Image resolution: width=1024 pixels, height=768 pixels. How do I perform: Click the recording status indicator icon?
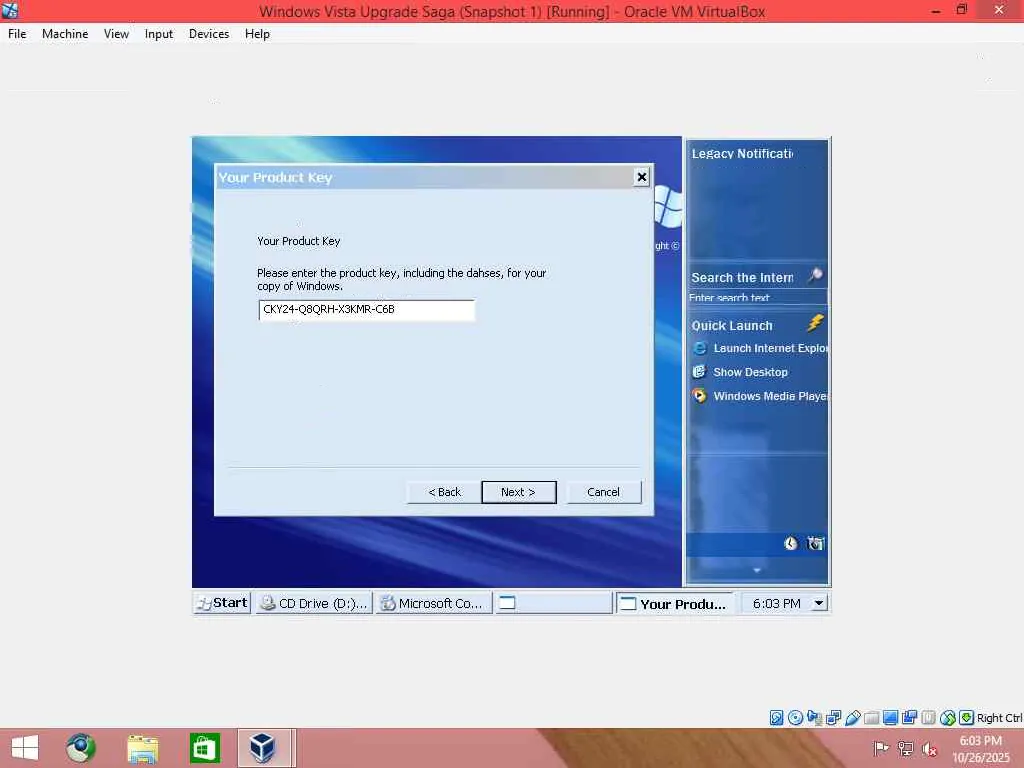tap(909, 718)
